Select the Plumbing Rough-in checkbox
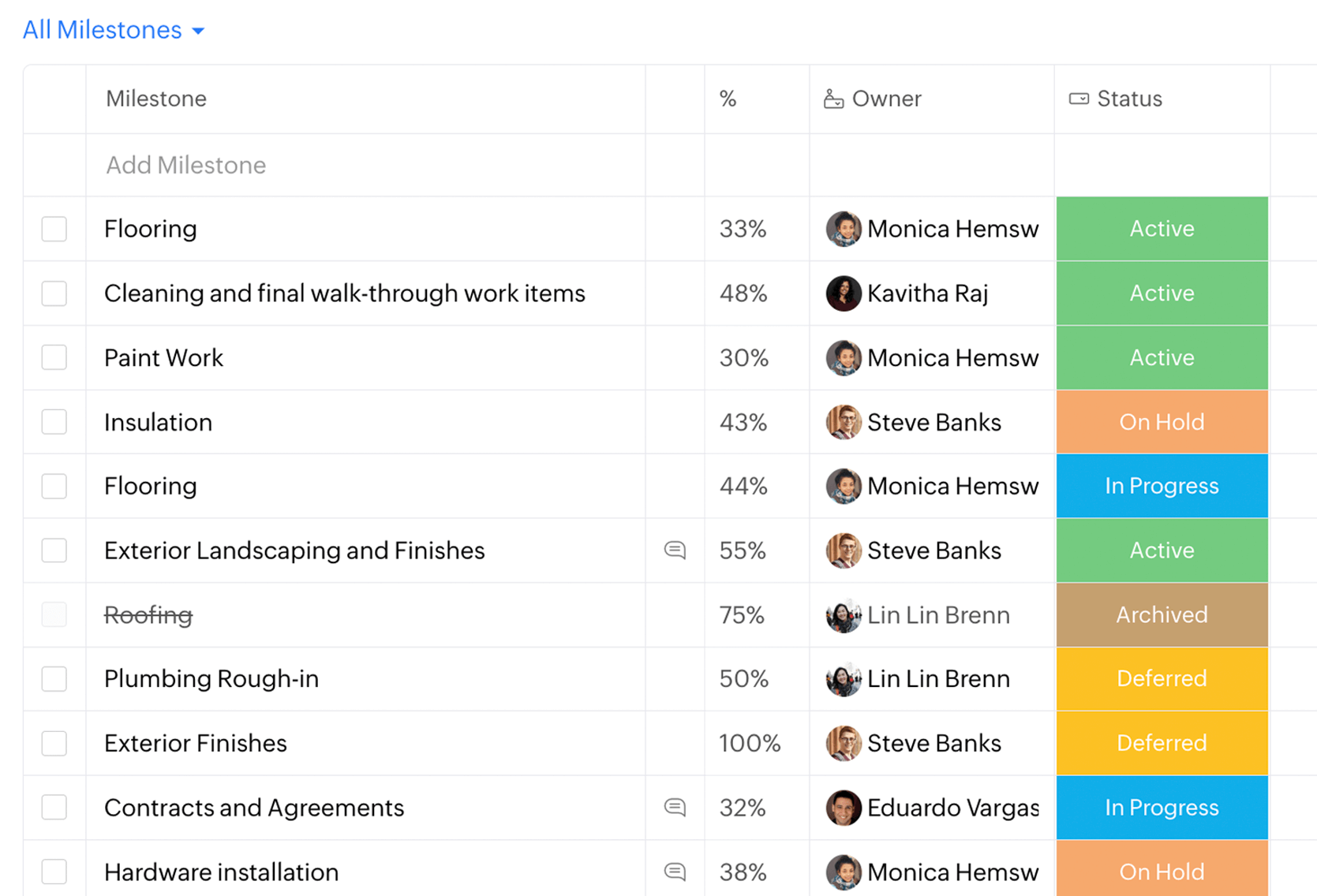Viewport: 1317px width, 896px height. pos(54,678)
